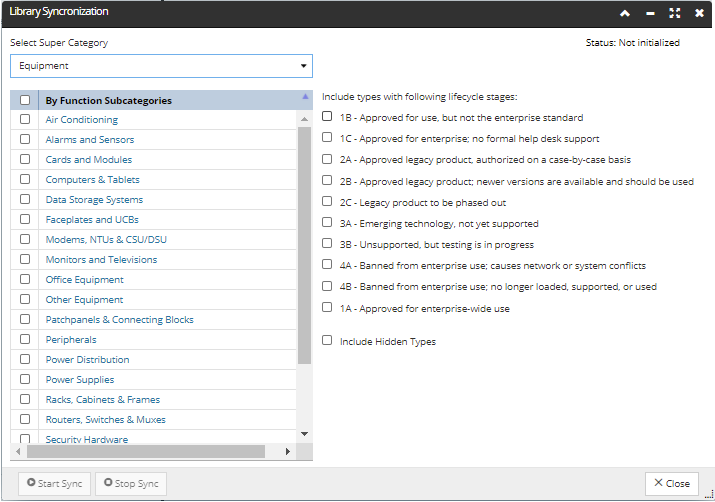This screenshot has width=715, height=502.
Task: Click list scrollbar up arrow
Action: click(x=305, y=119)
